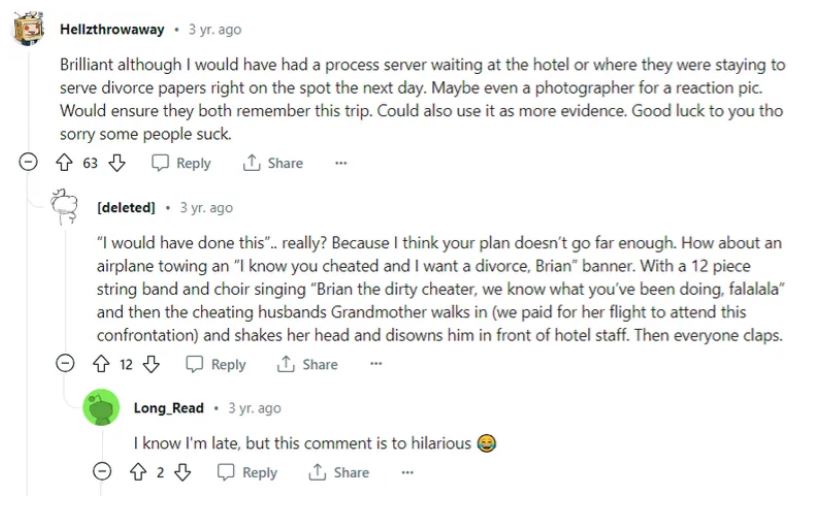
Task: Upvote Hellzthrowaway's comment
Action: pyautogui.click(x=66, y=163)
